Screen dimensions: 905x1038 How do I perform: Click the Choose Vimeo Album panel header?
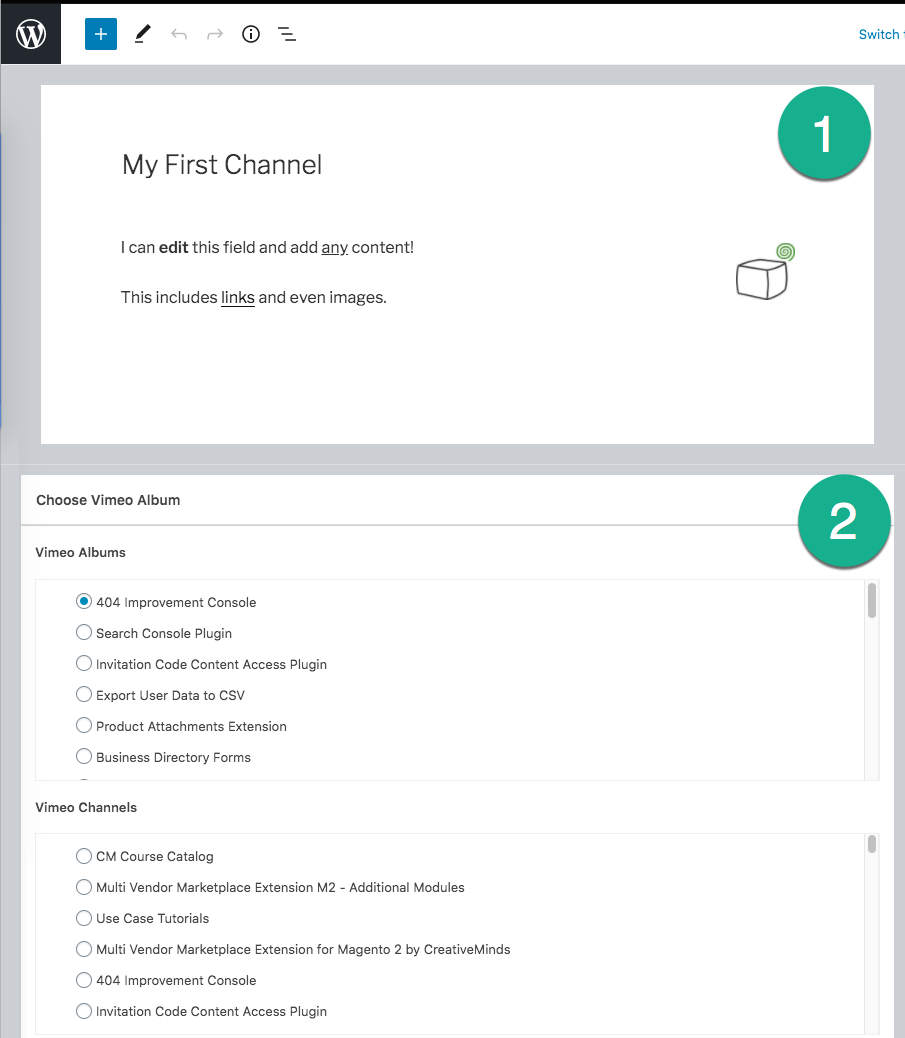[457, 500]
